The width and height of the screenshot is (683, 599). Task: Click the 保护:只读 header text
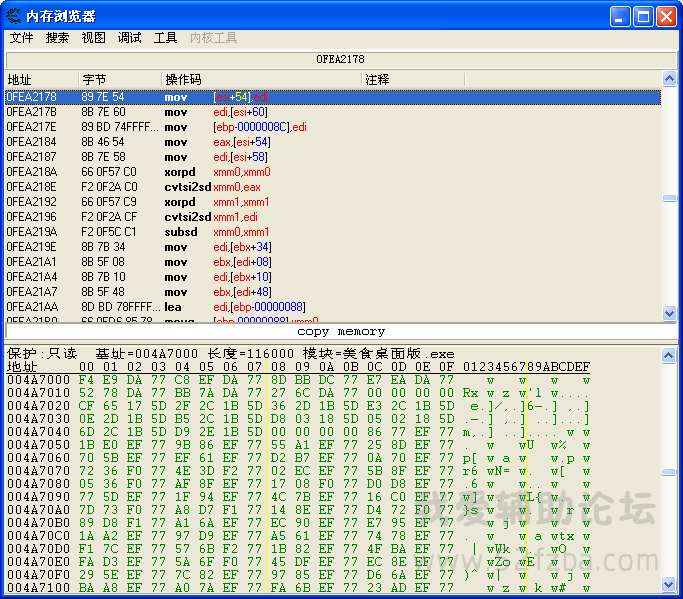click(x=42, y=353)
